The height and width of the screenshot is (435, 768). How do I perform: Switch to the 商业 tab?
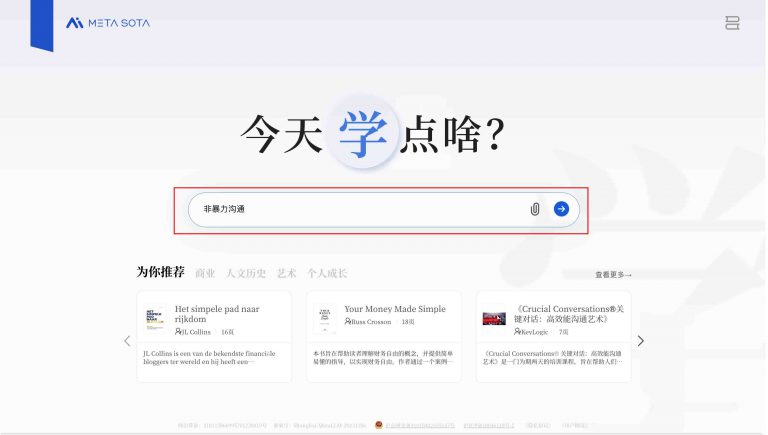[205, 273]
